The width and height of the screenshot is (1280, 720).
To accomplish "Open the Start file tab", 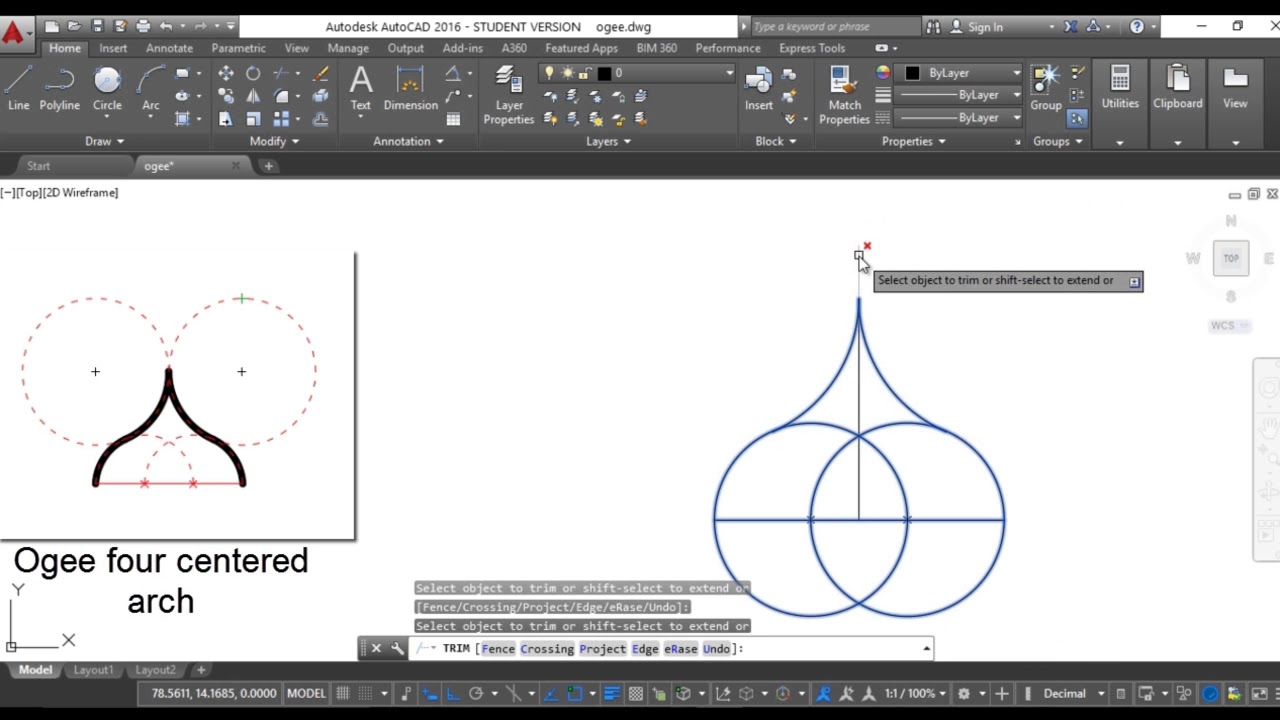I will click(x=39, y=166).
